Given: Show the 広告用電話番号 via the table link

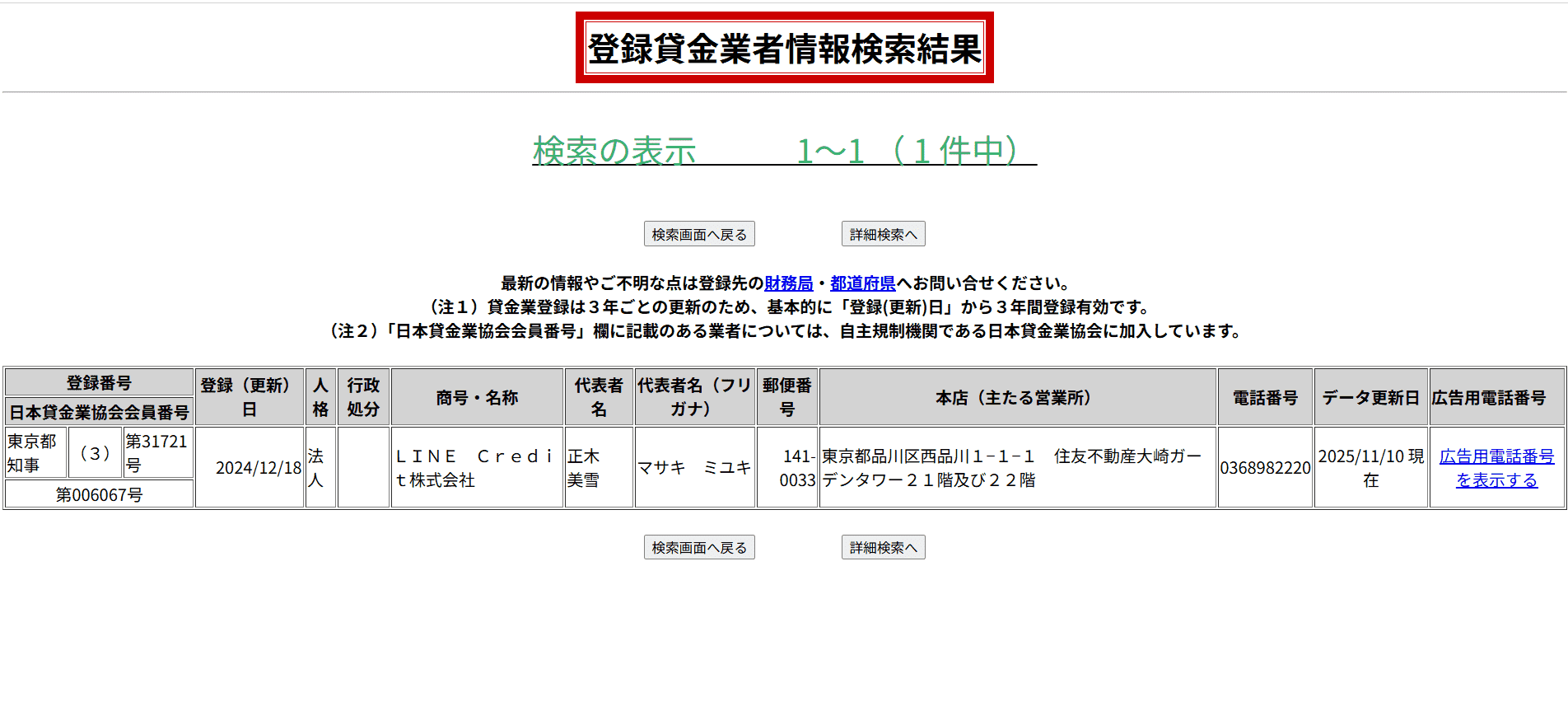Looking at the screenshot, I should [1496, 468].
